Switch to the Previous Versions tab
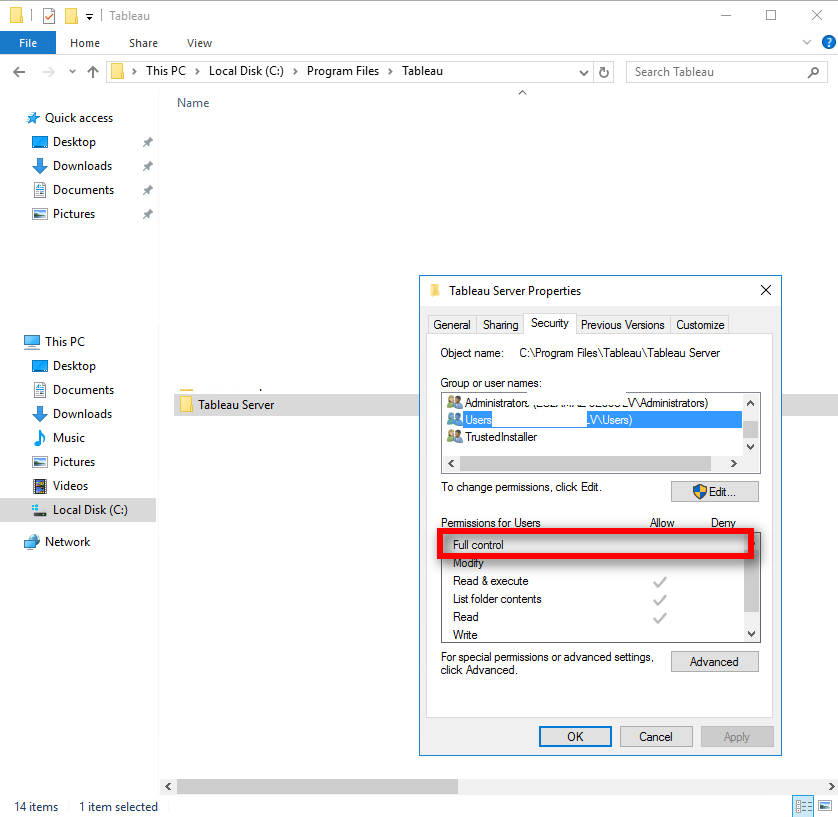The image size is (838, 817). click(x=622, y=325)
